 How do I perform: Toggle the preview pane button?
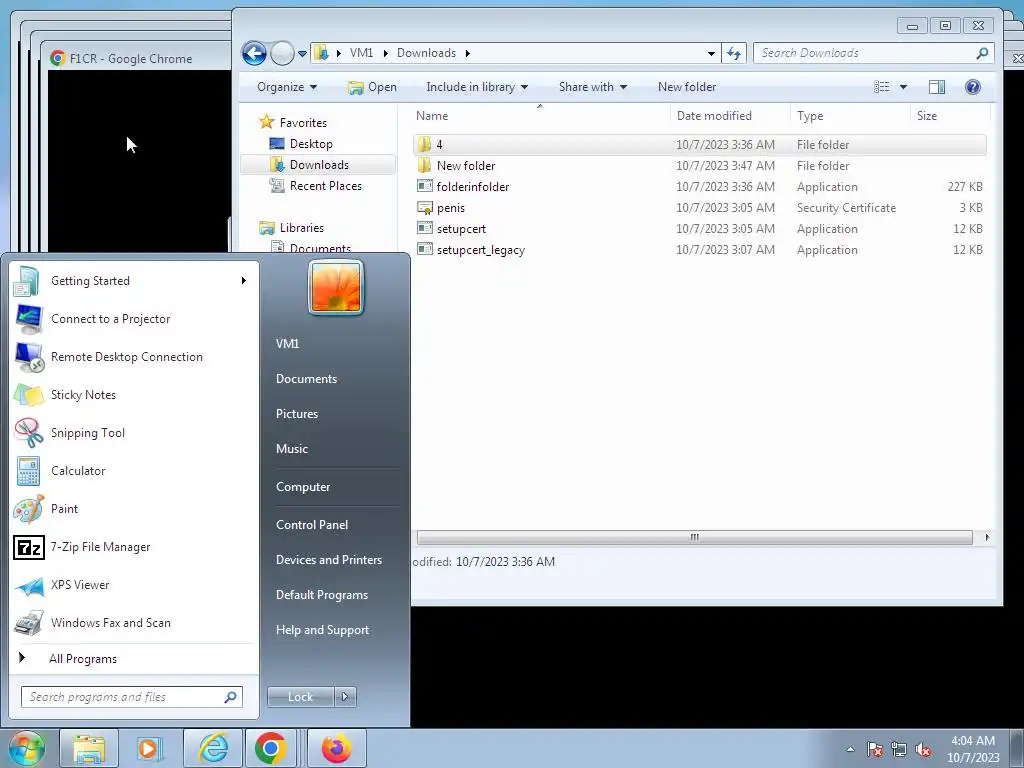(x=936, y=87)
